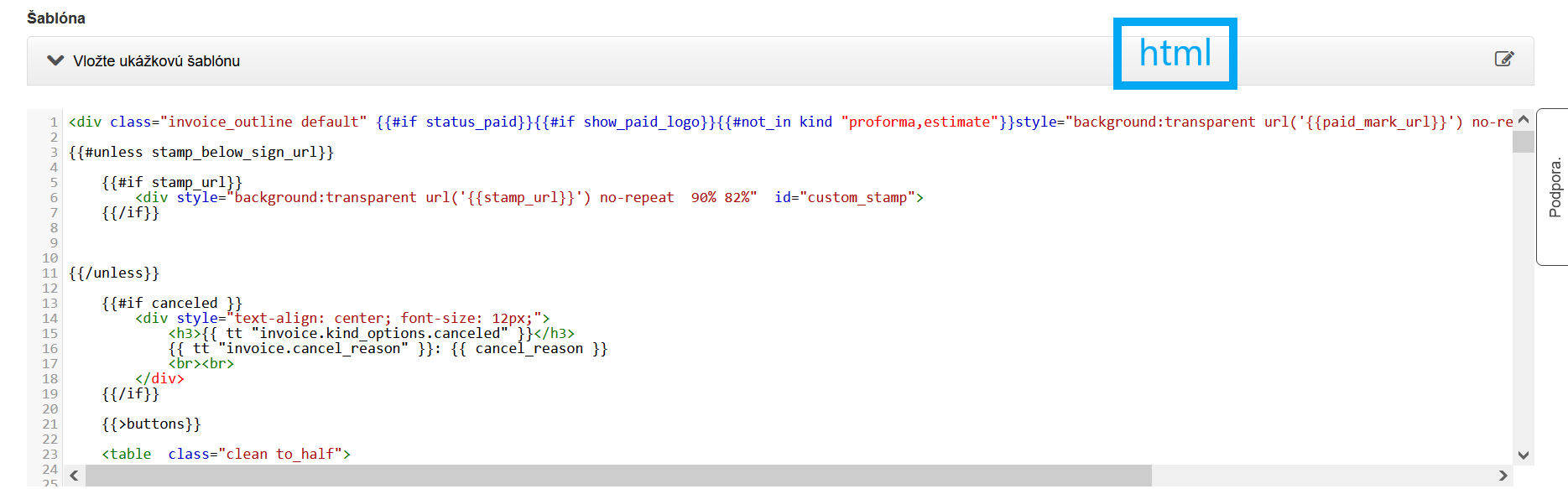Image resolution: width=1568 pixels, height=489 pixels.
Task: Click the '<table class="clean to_half">' line
Action: pyautogui.click(x=226, y=455)
